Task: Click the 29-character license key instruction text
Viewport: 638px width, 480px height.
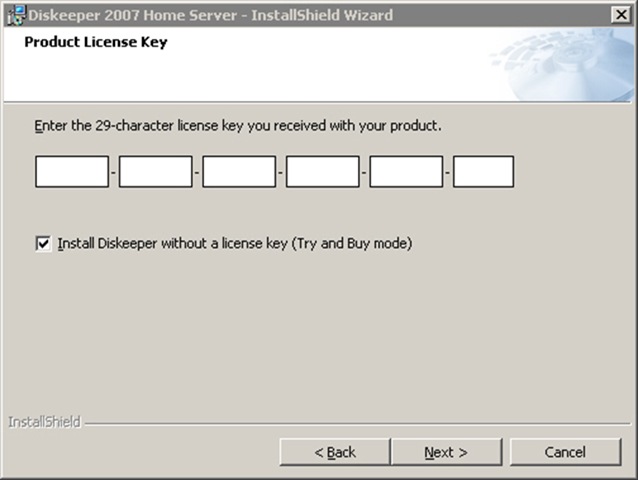Action: [x=238, y=126]
